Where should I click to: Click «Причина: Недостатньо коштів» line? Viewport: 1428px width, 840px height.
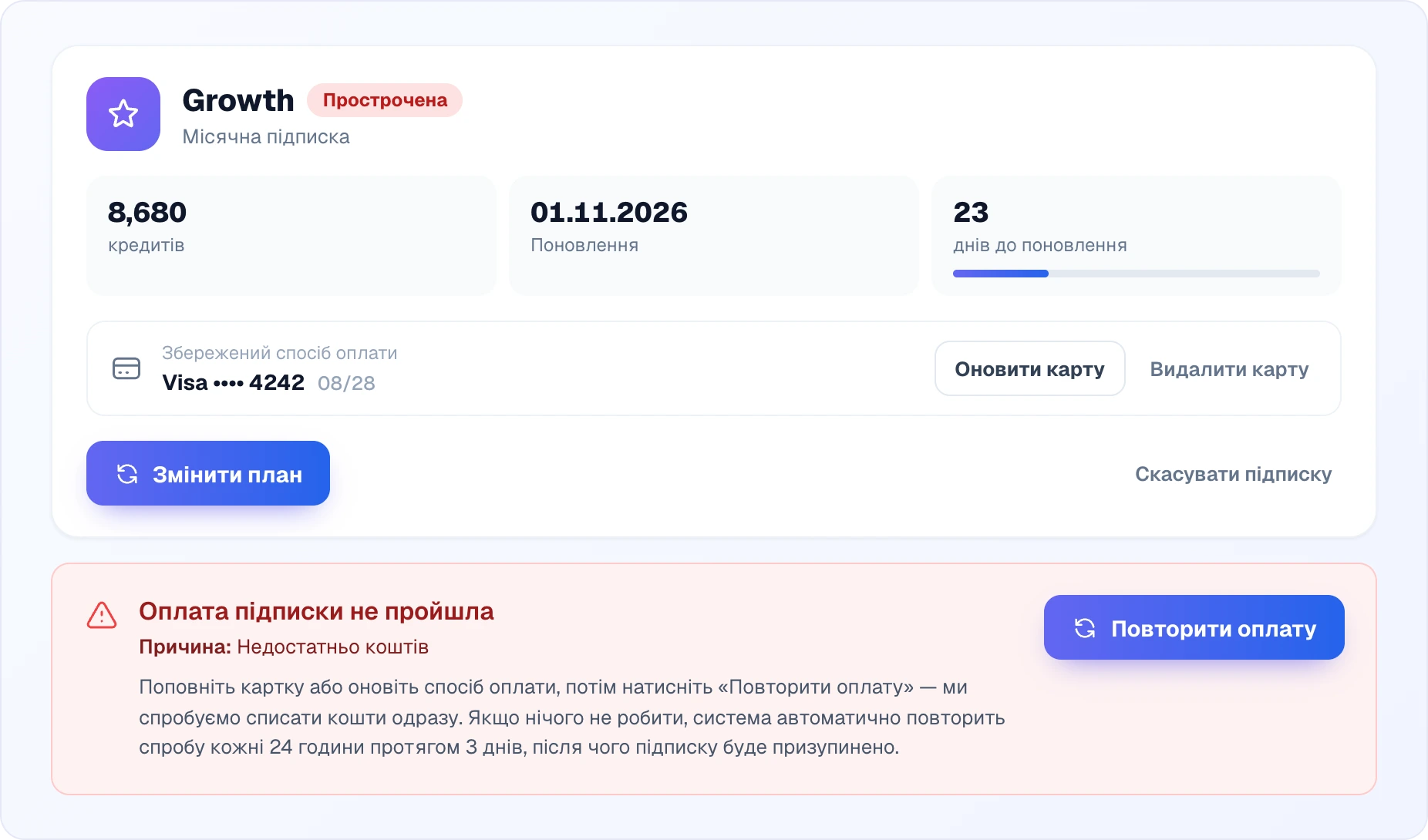pyautogui.click(x=284, y=647)
